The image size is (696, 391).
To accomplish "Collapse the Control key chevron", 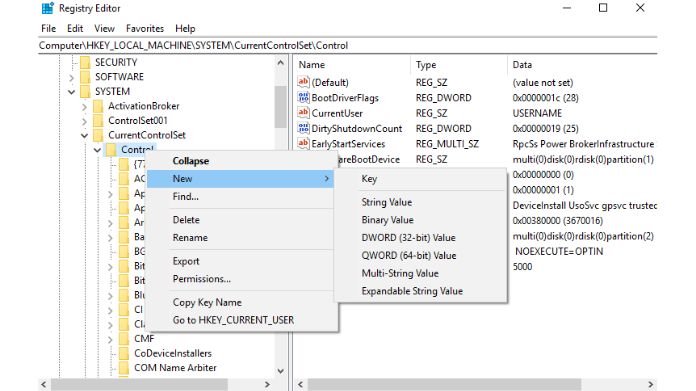I will [x=97, y=150].
